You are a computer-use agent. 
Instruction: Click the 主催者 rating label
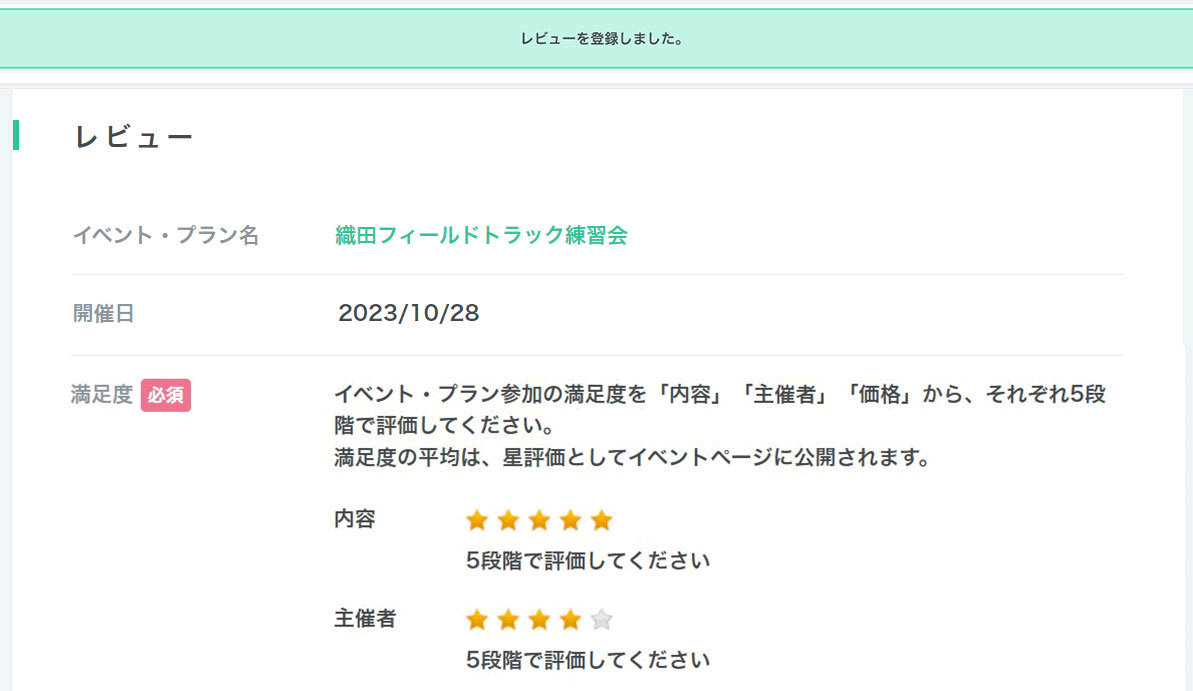coord(365,619)
